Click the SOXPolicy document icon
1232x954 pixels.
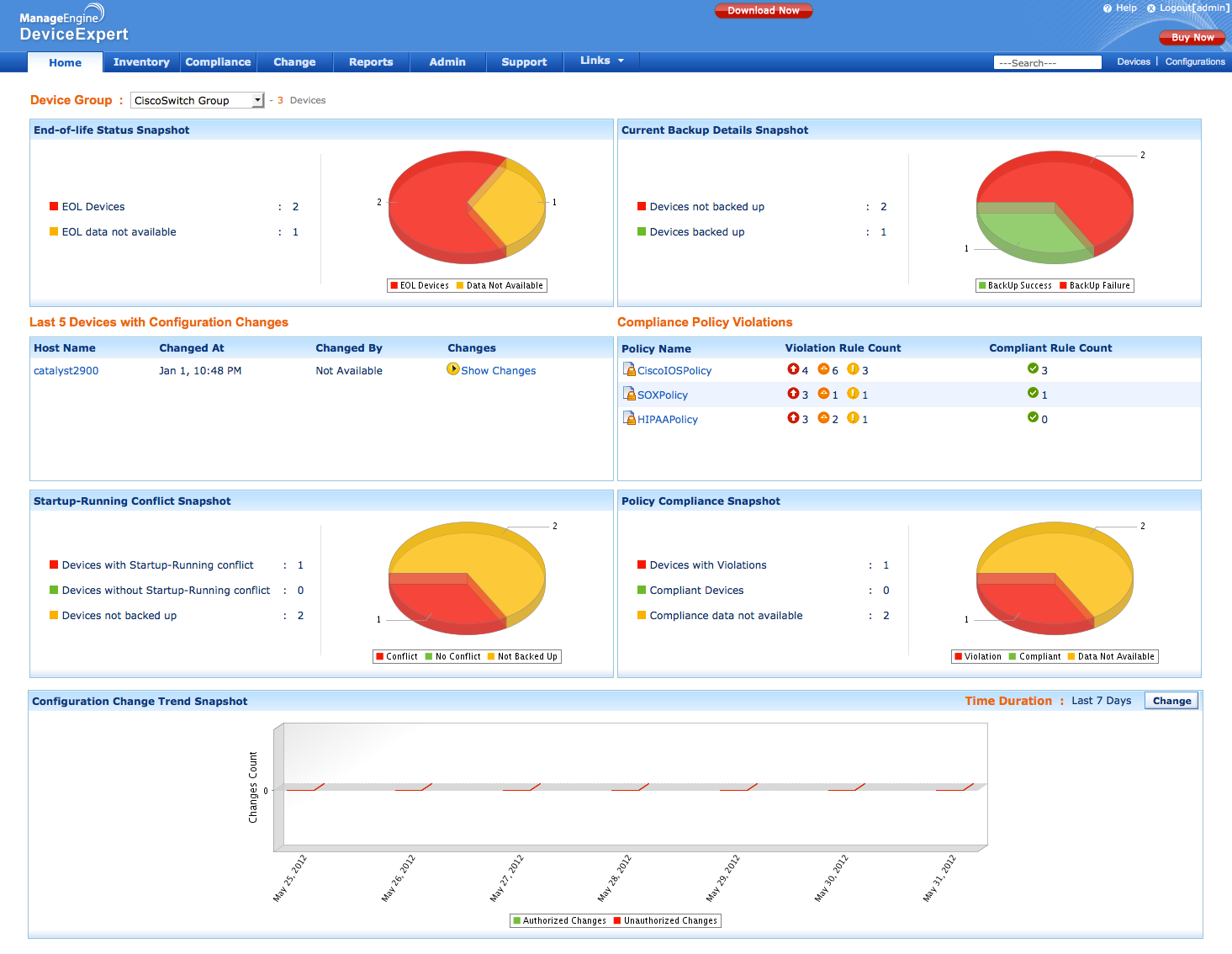[x=629, y=394]
